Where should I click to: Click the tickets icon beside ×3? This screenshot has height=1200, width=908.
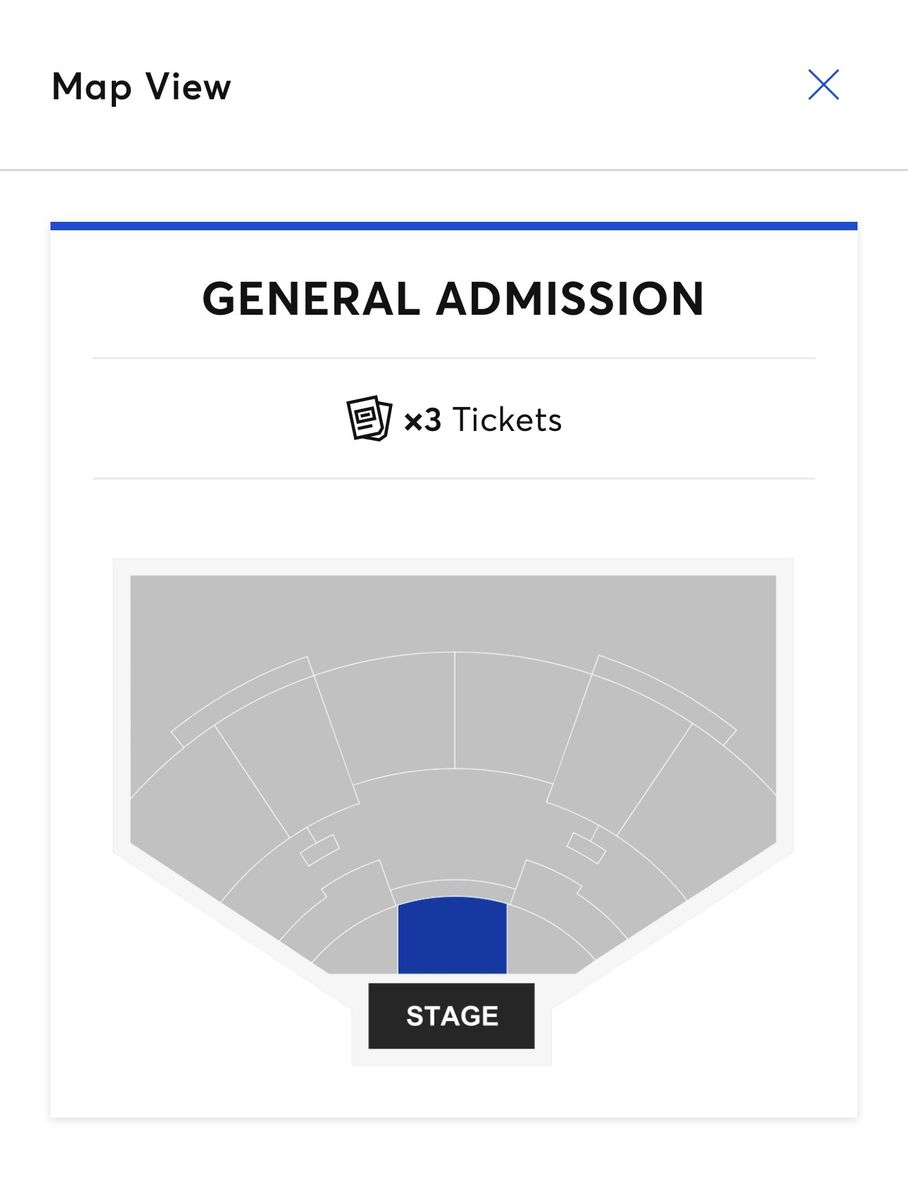[x=369, y=419]
